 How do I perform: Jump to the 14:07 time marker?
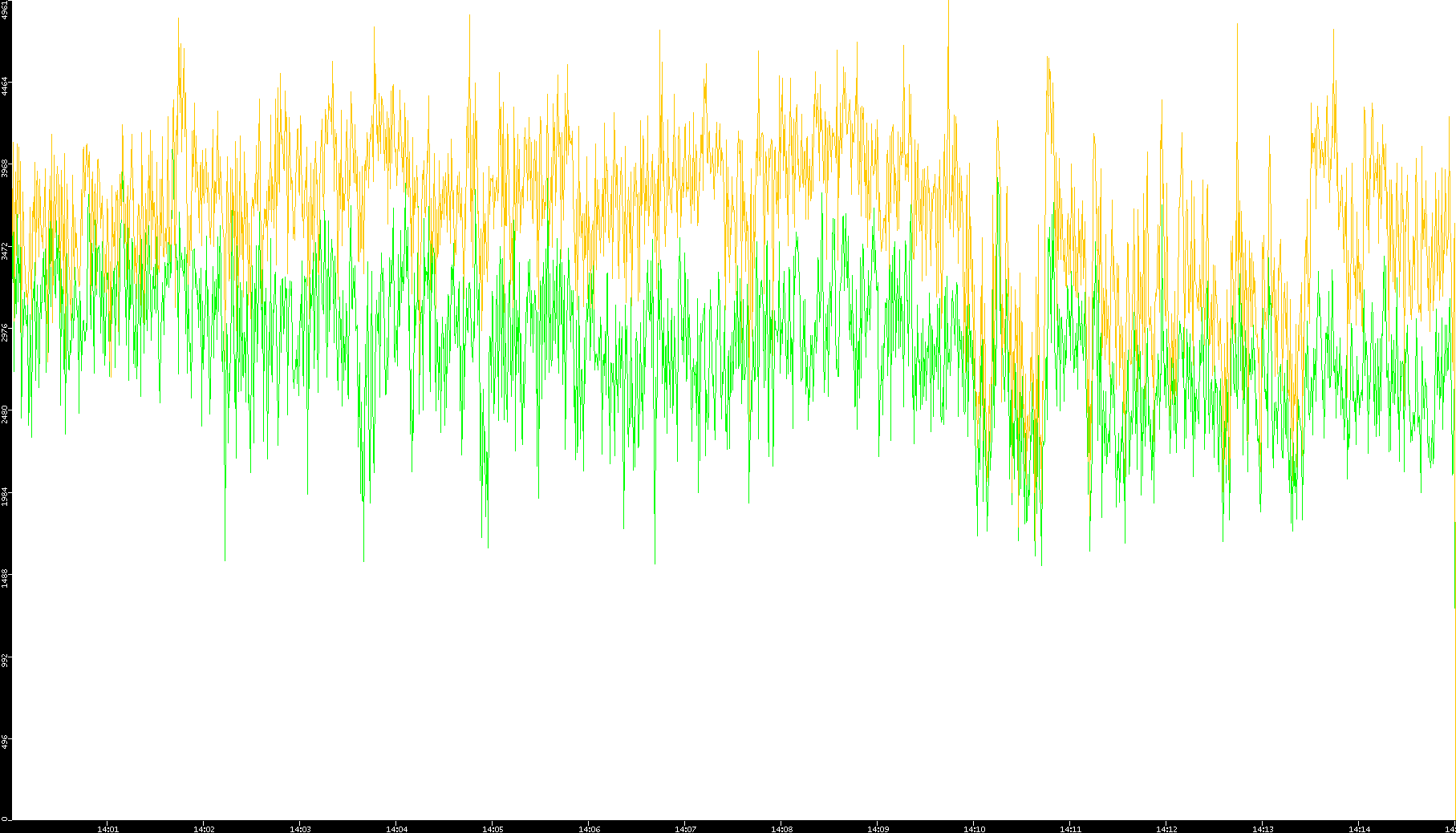tap(685, 829)
